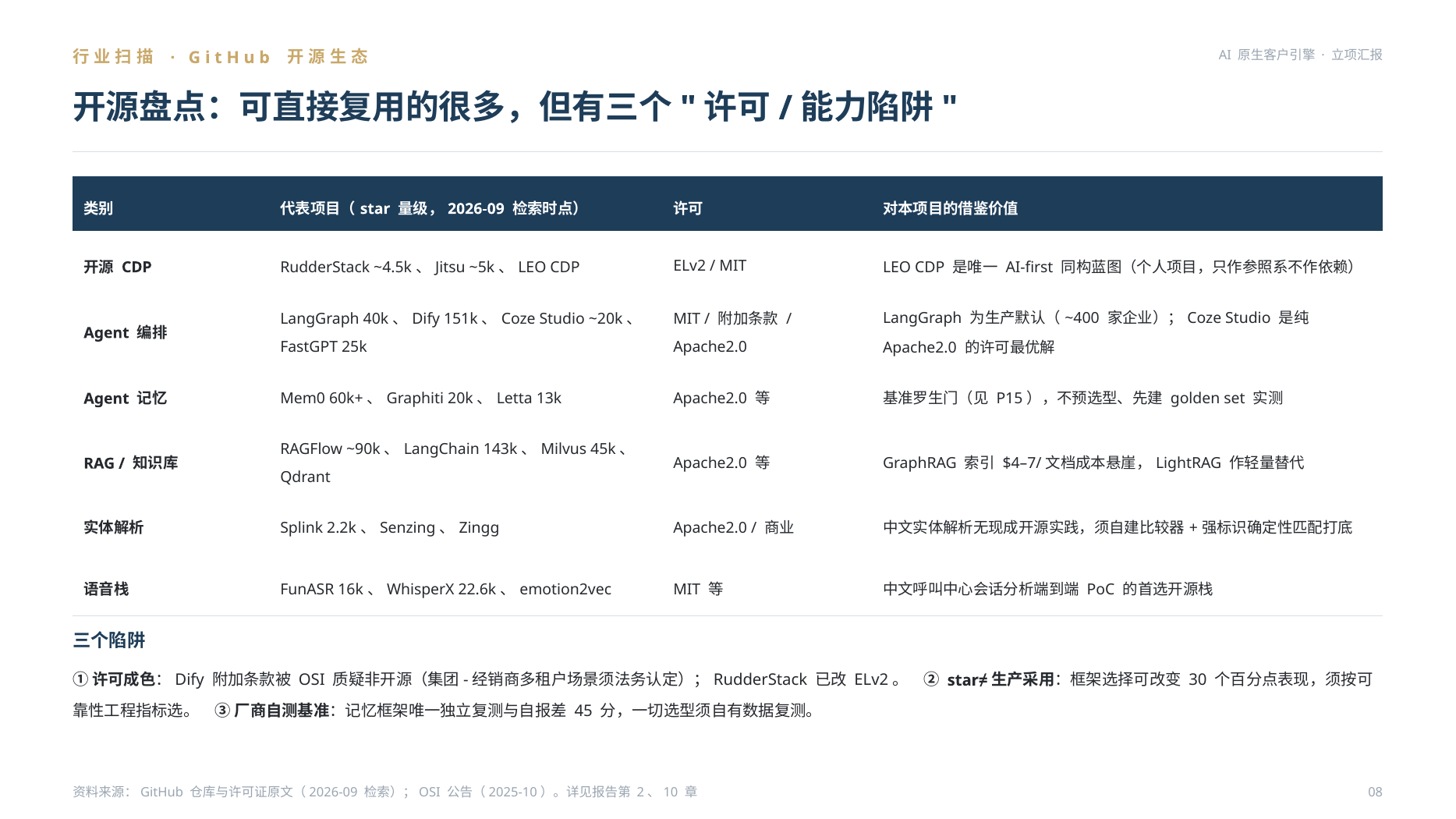The image size is (1456, 819).
Task: Click the '开源 CDP' row label
Action: click(118, 267)
